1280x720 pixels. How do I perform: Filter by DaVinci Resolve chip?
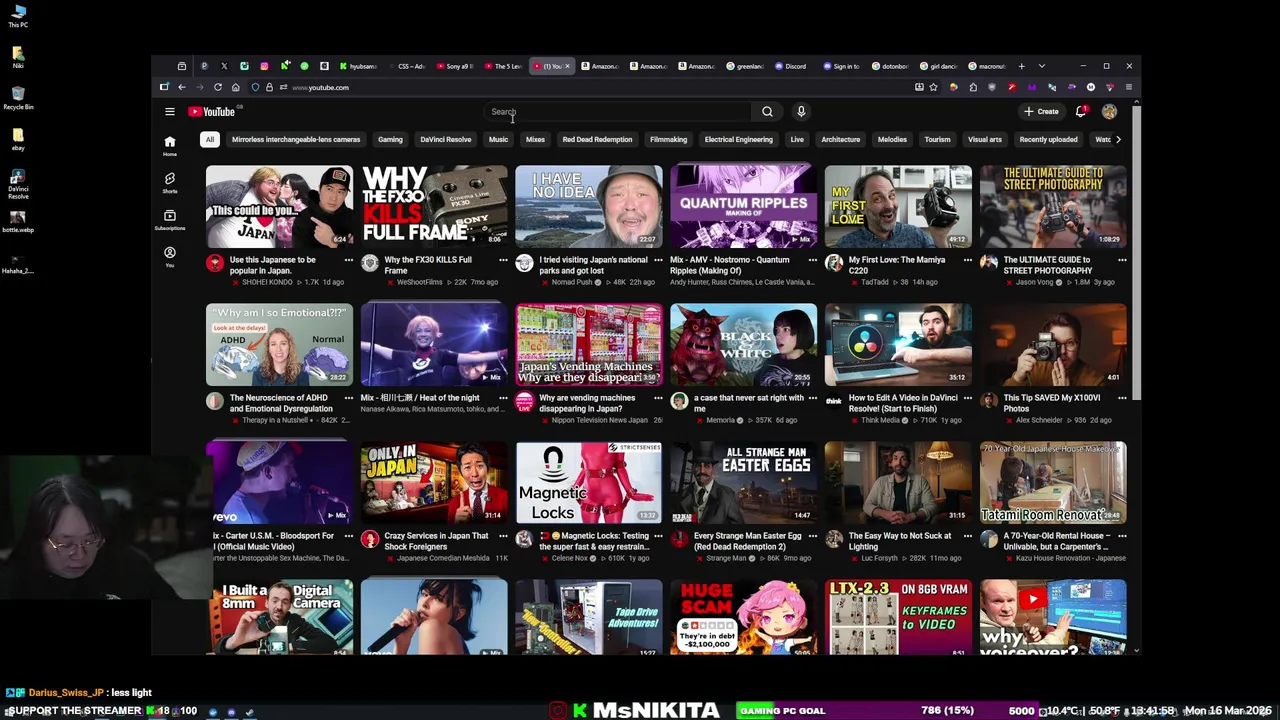click(445, 140)
